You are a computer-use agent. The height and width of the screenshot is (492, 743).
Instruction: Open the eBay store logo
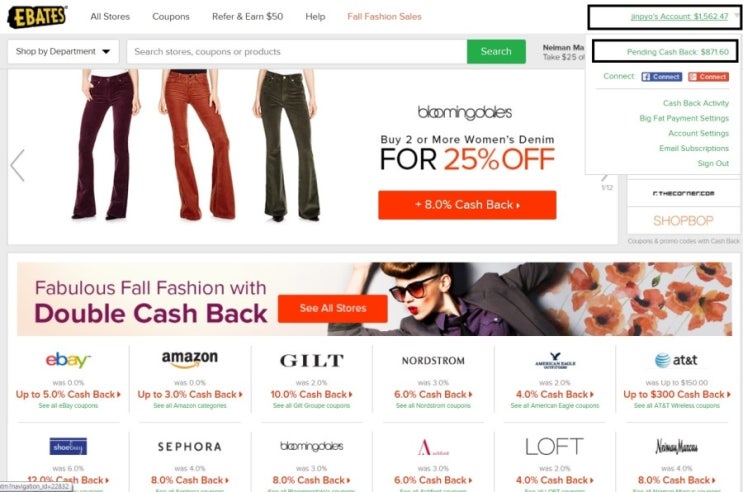[68, 360]
